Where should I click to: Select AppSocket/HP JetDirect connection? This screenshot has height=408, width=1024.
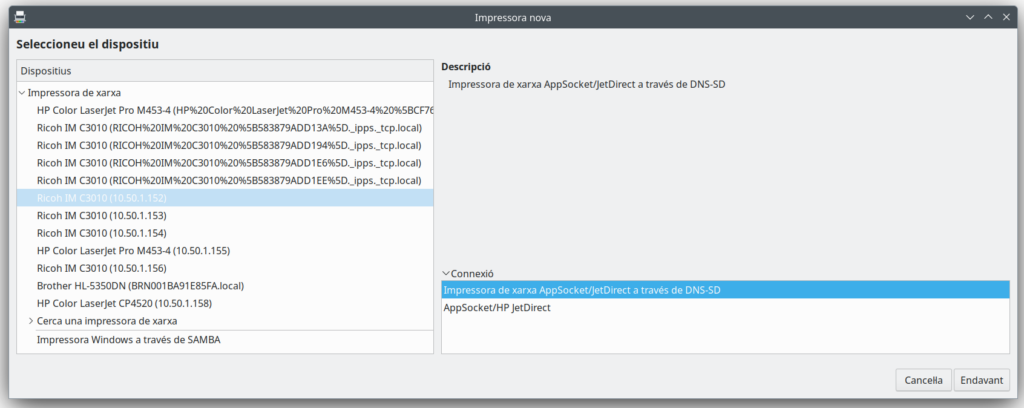pos(497,308)
